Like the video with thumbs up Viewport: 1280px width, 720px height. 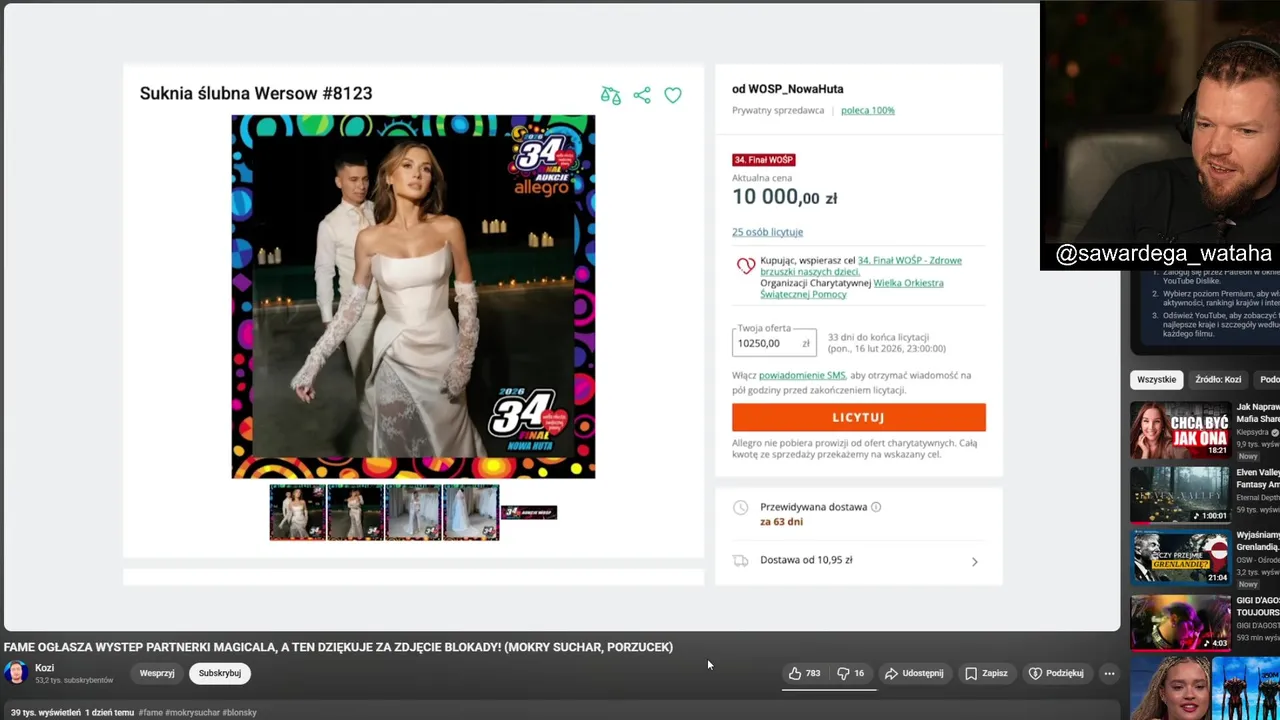pos(804,673)
